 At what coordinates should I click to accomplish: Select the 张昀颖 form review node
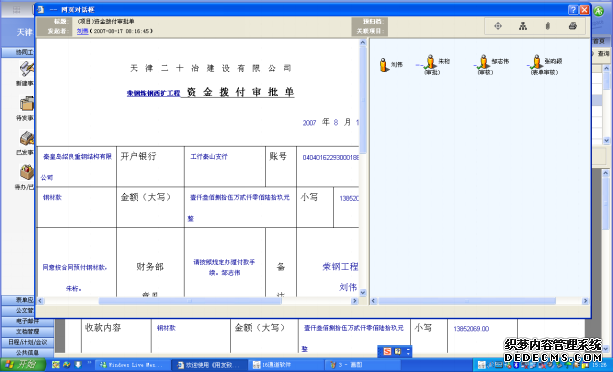[x=536, y=62]
